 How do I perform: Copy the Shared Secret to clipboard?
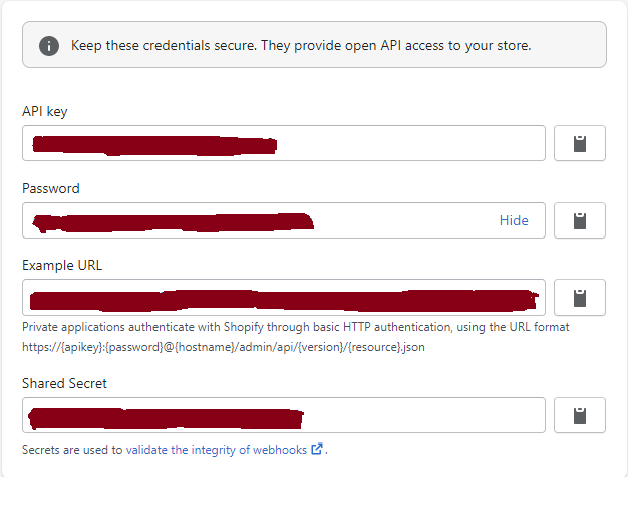[579, 415]
